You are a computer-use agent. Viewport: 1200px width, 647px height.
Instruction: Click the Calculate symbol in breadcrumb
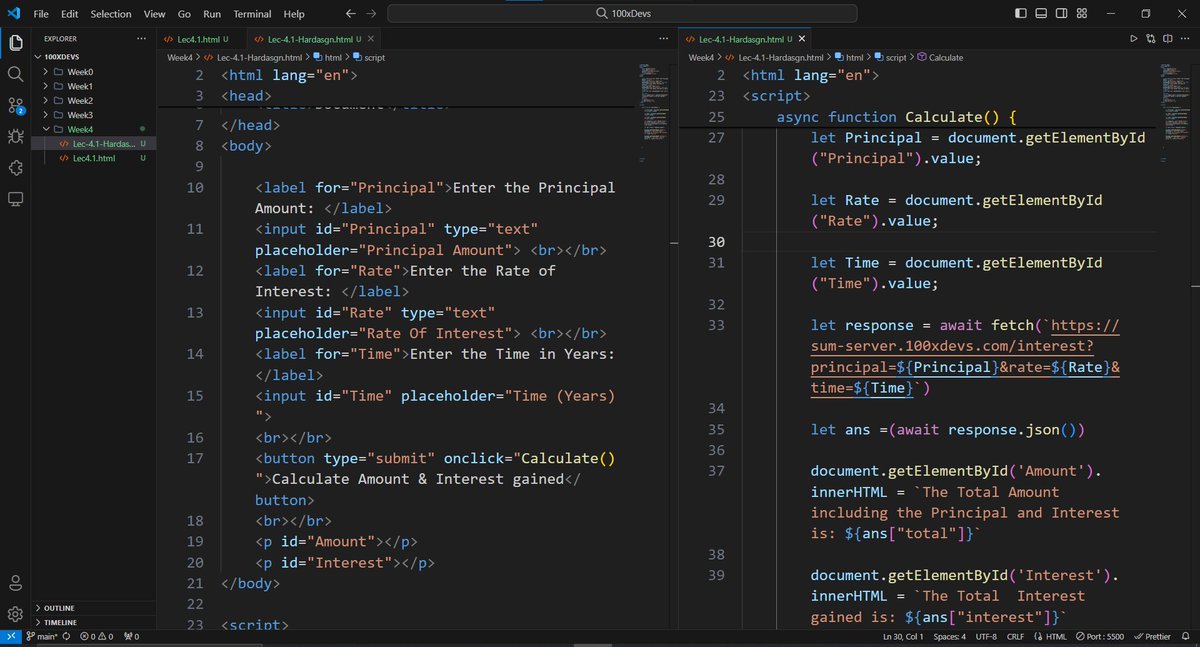pos(939,58)
